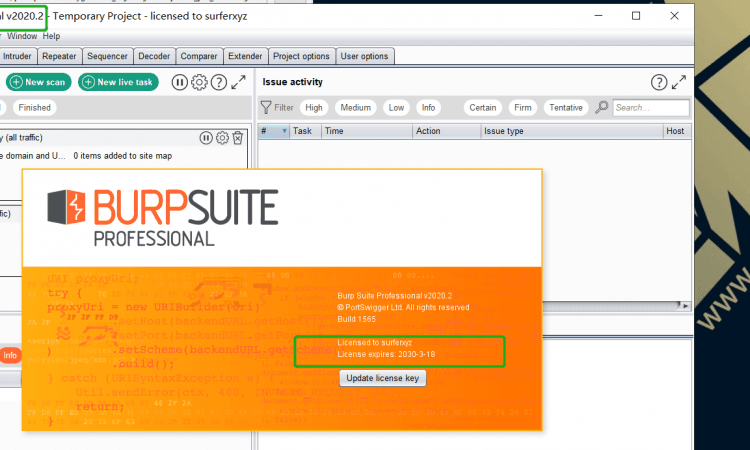The width and height of the screenshot is (750, 450).
Task: Delete the all traffic task with the trash icon
Action: pyautogui.click(x=238, y=138)
